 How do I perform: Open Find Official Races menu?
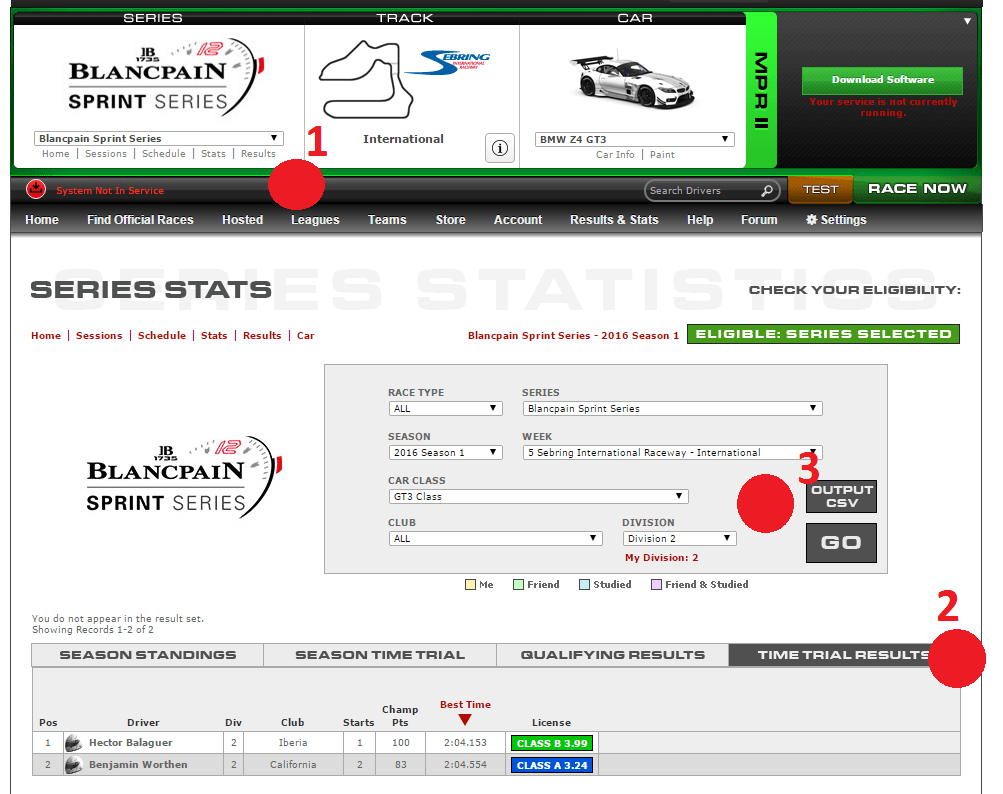coord(140,219)
